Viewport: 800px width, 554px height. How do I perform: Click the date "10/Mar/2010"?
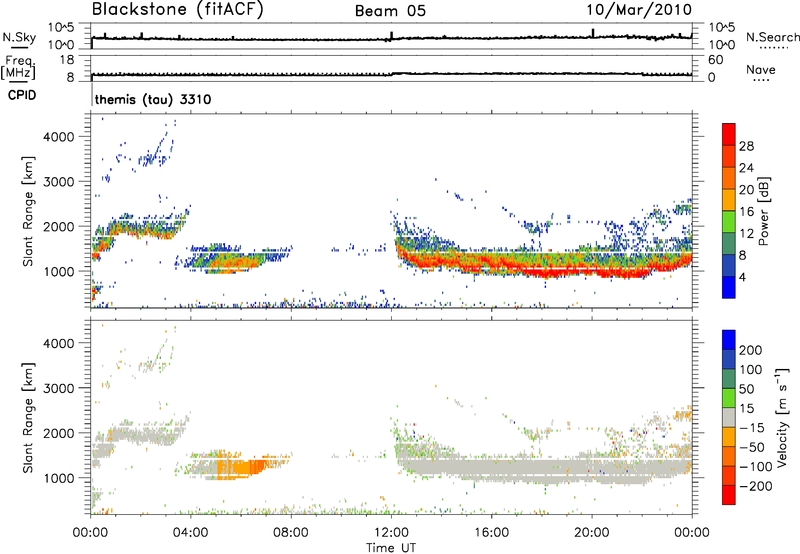coord(639,10)
